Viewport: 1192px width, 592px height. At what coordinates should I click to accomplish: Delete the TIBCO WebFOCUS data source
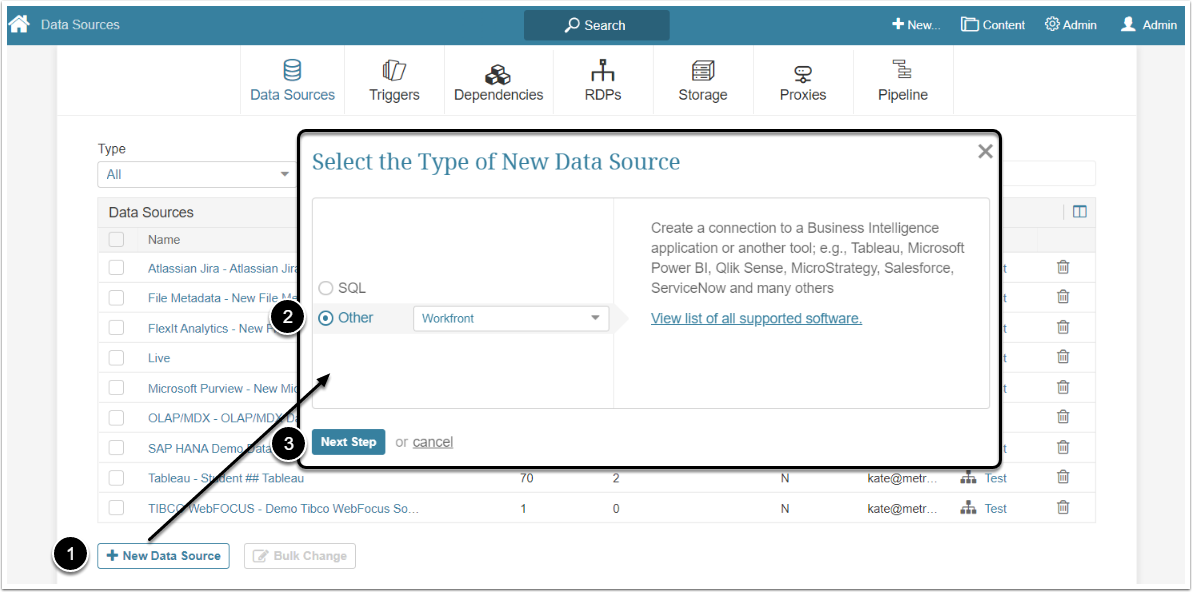pyautogui.click(x=1063, y=507)
